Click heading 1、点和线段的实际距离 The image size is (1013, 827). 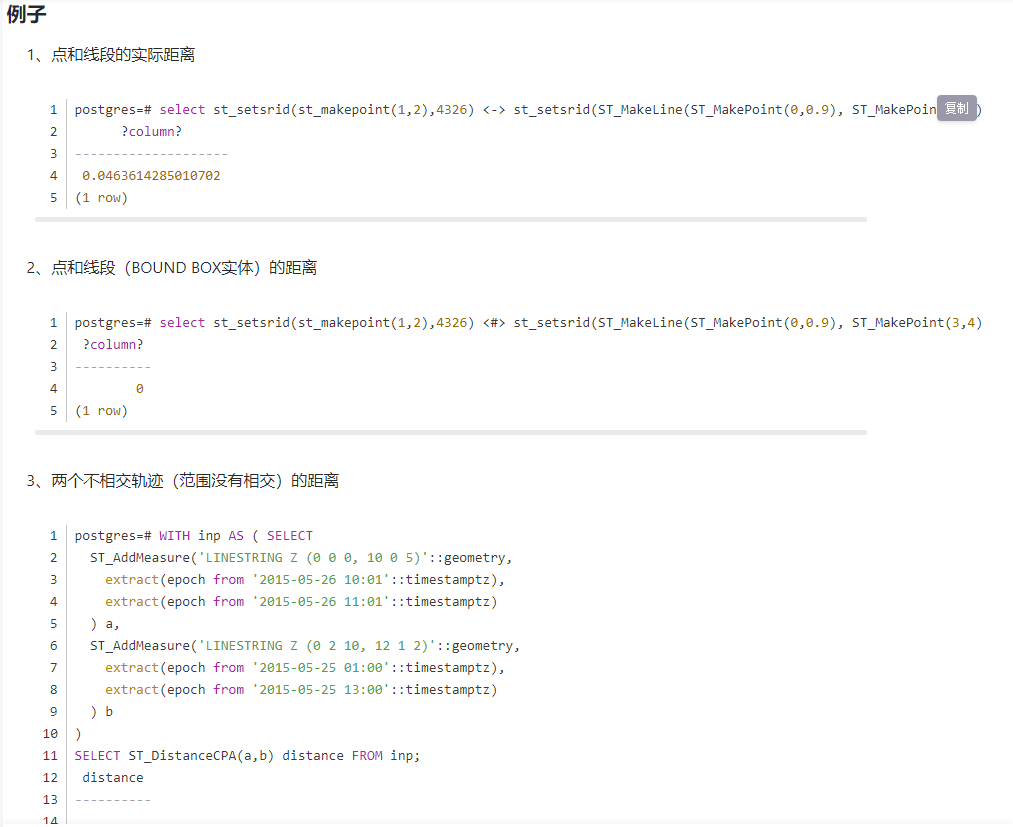pyautogui.click(x=110, y=55)
